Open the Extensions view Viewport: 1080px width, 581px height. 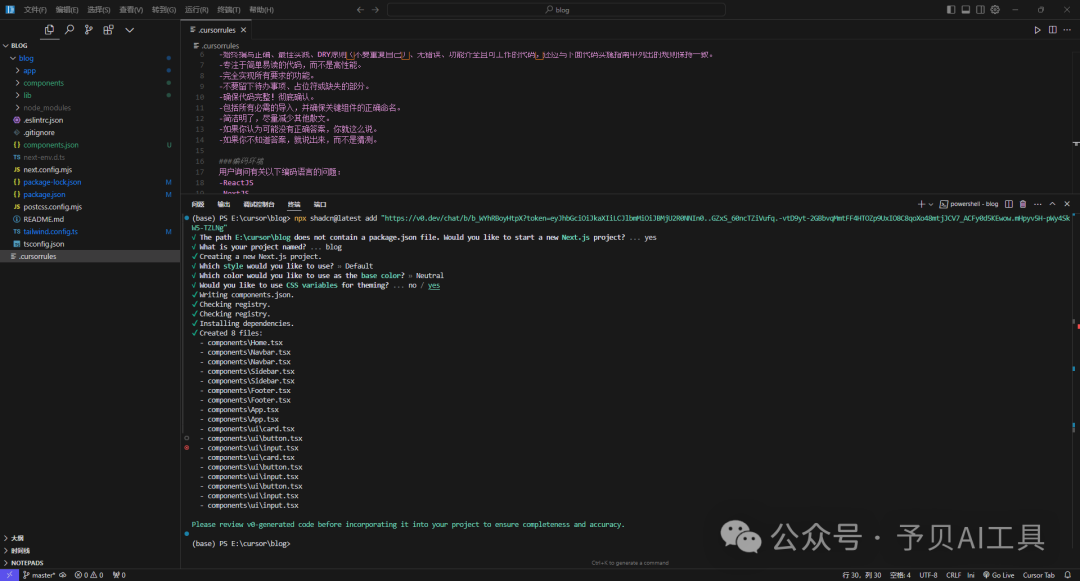(109, 30)
